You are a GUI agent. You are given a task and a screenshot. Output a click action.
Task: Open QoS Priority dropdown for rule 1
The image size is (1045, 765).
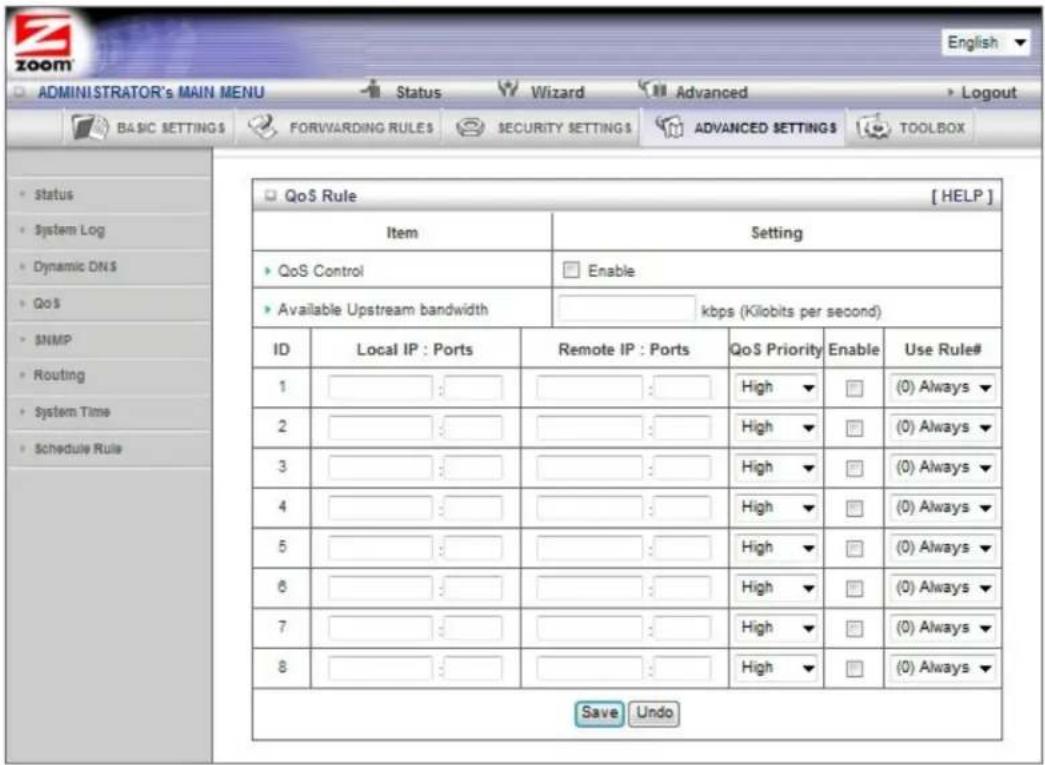click(x=776, y=387)
